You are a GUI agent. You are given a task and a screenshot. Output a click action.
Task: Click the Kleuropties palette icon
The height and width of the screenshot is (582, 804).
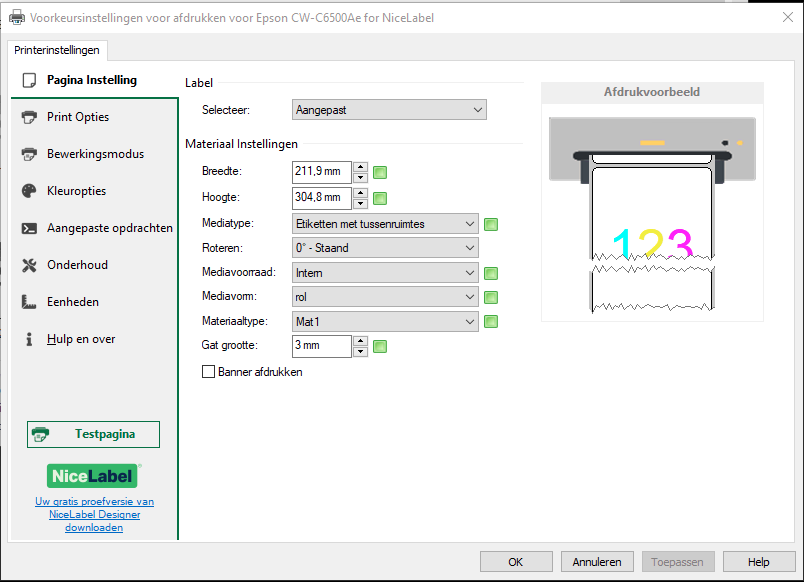[29, 191]
